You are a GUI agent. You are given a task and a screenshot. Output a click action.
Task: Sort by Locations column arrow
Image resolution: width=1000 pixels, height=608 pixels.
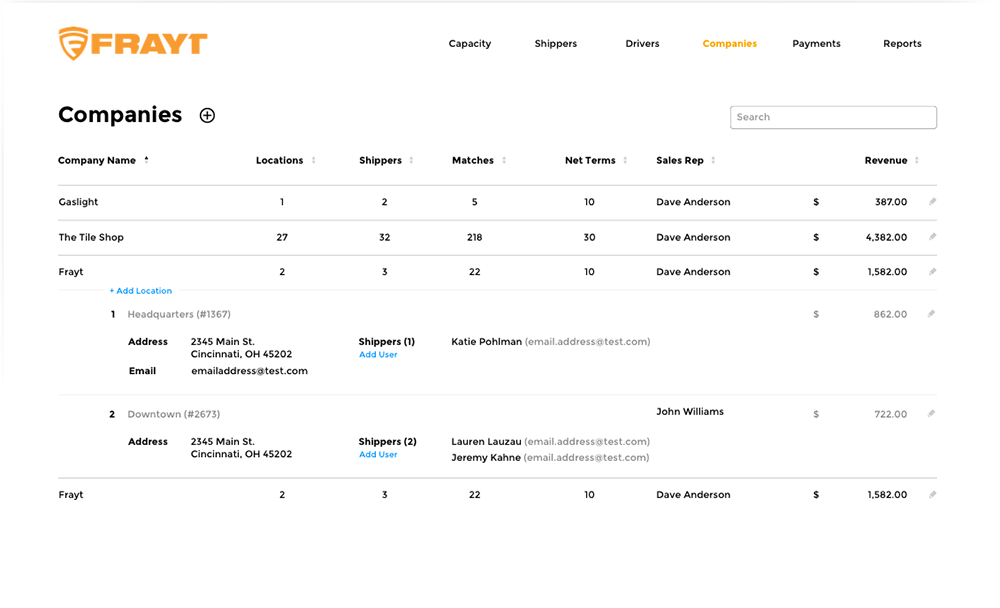click(313, 160)
